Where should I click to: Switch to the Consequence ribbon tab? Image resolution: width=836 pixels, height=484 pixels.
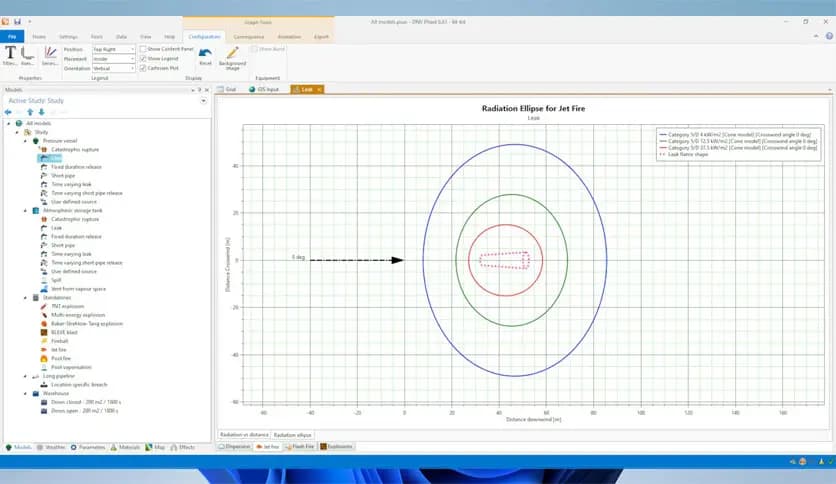(x=248, y=37)
